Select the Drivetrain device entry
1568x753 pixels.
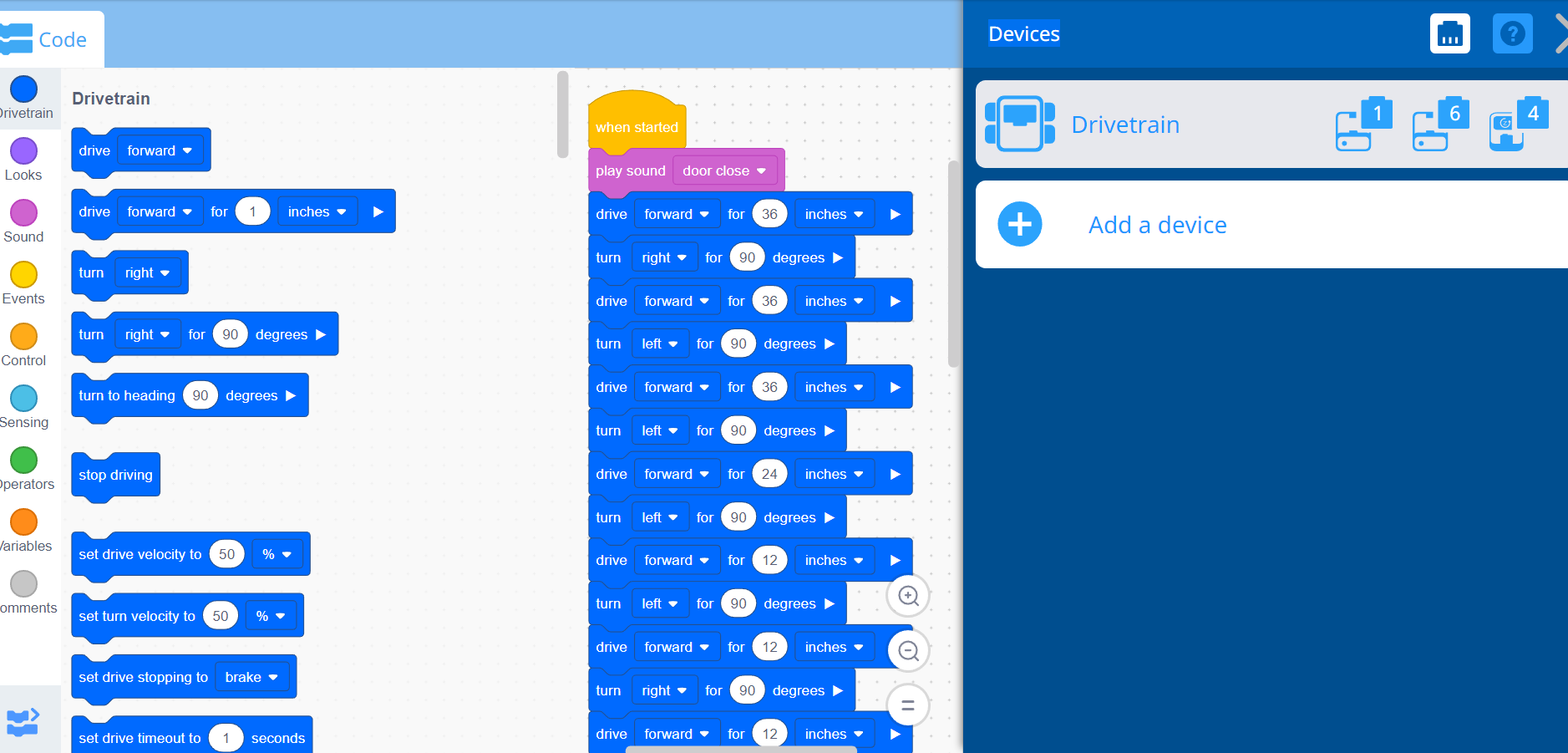[x=1124, y=125]
